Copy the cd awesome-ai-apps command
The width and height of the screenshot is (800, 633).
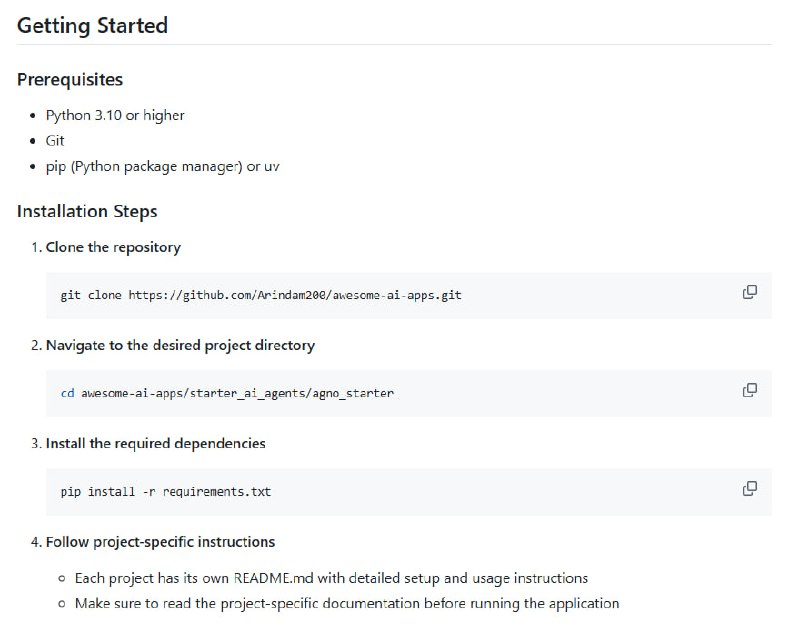(749, 390)
